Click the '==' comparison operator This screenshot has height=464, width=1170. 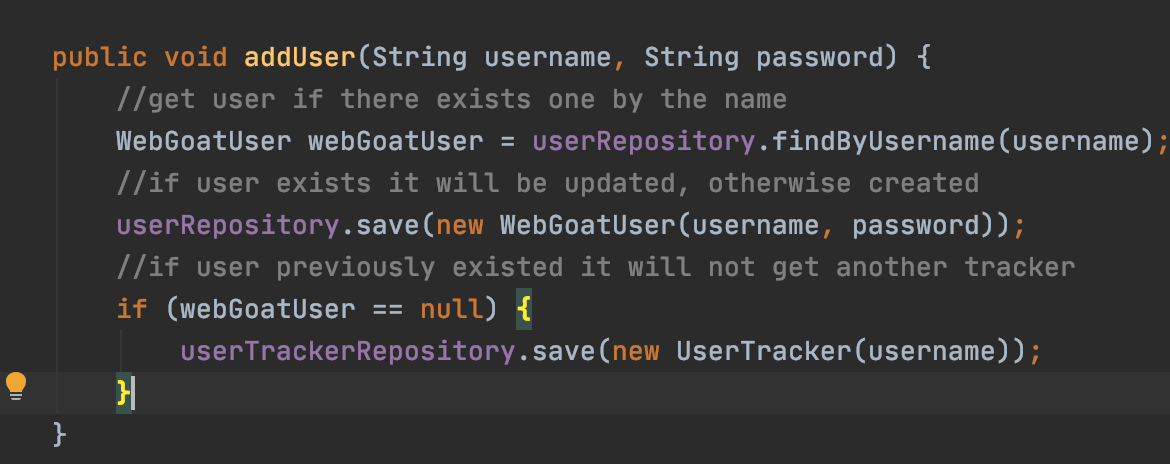point(388,309)
